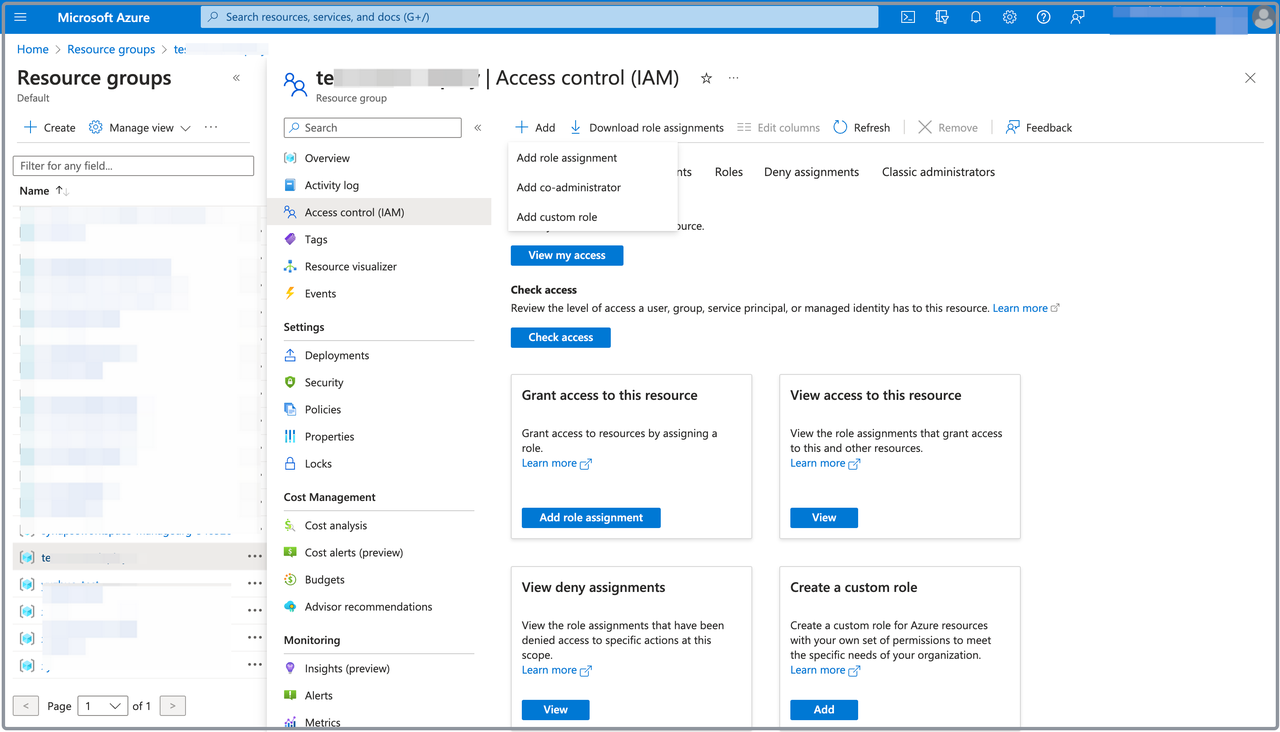Open Cloud Shell from the top bar
Viewport: 1280px width, 732px height.
pos(908,17)
